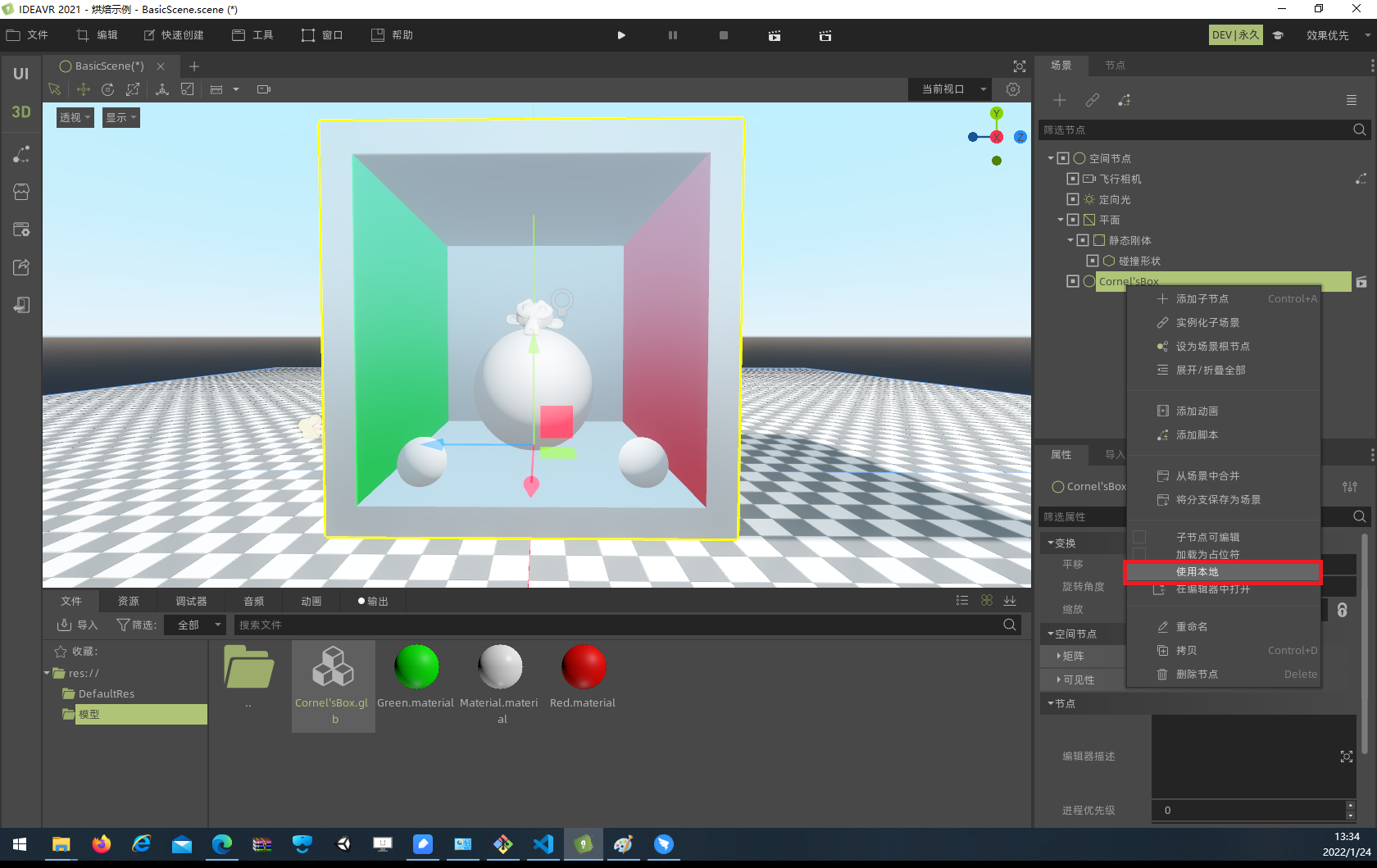Click the 筛选节点 filter field
Screen dimensions: 1377x868
coord(1204,130)
